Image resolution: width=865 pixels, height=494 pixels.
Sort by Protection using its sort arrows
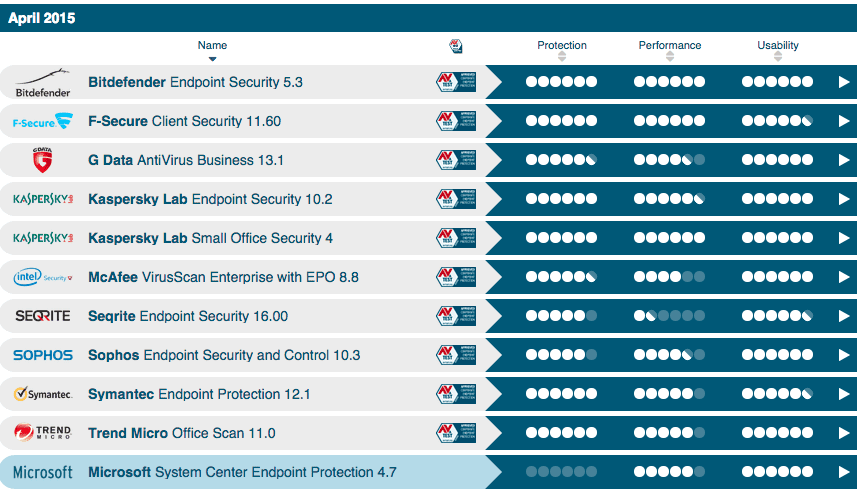tap(562, 56)
